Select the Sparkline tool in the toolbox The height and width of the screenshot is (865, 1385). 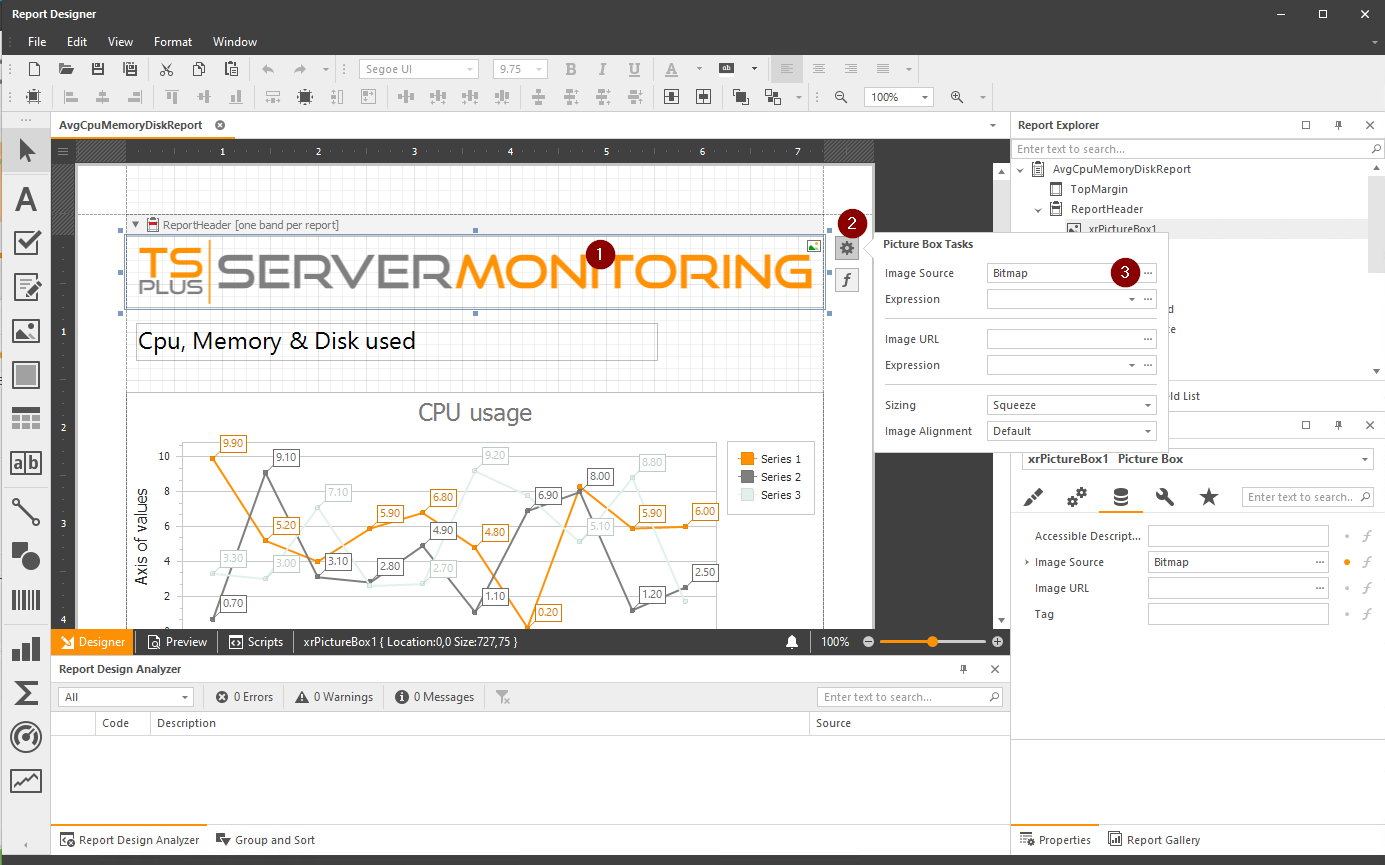pyautogui.click(x=25, y=781)
